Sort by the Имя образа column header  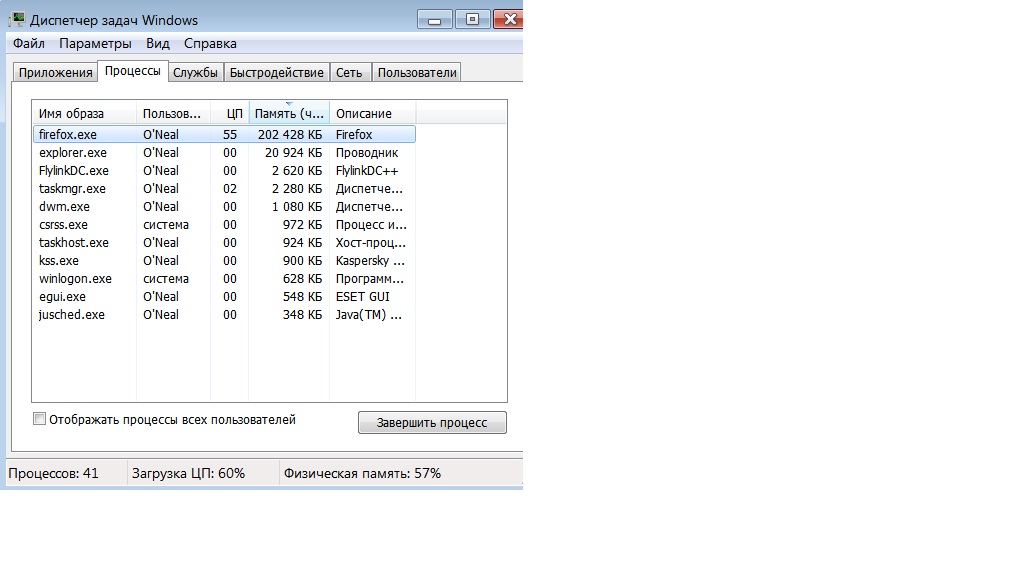coord(84,114)
